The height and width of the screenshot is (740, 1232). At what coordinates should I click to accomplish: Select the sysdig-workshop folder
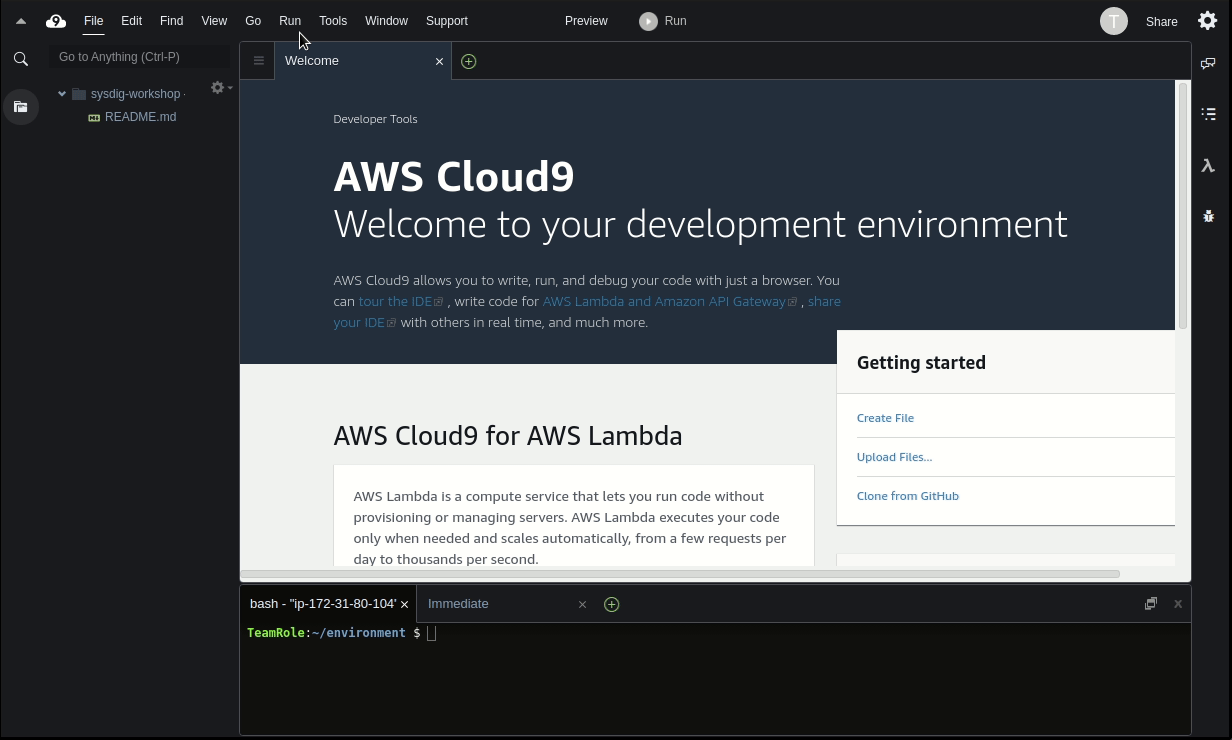(135, 94)
